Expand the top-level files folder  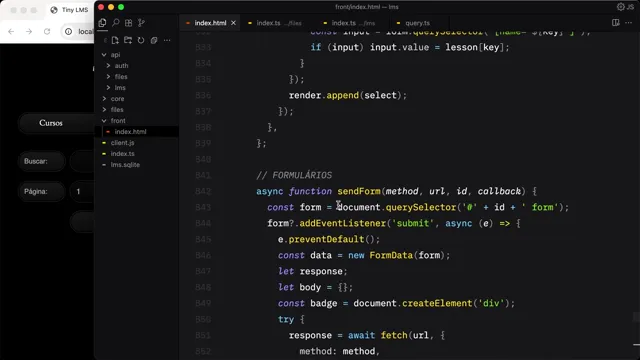pyautogui.click(x=104, y=109)
